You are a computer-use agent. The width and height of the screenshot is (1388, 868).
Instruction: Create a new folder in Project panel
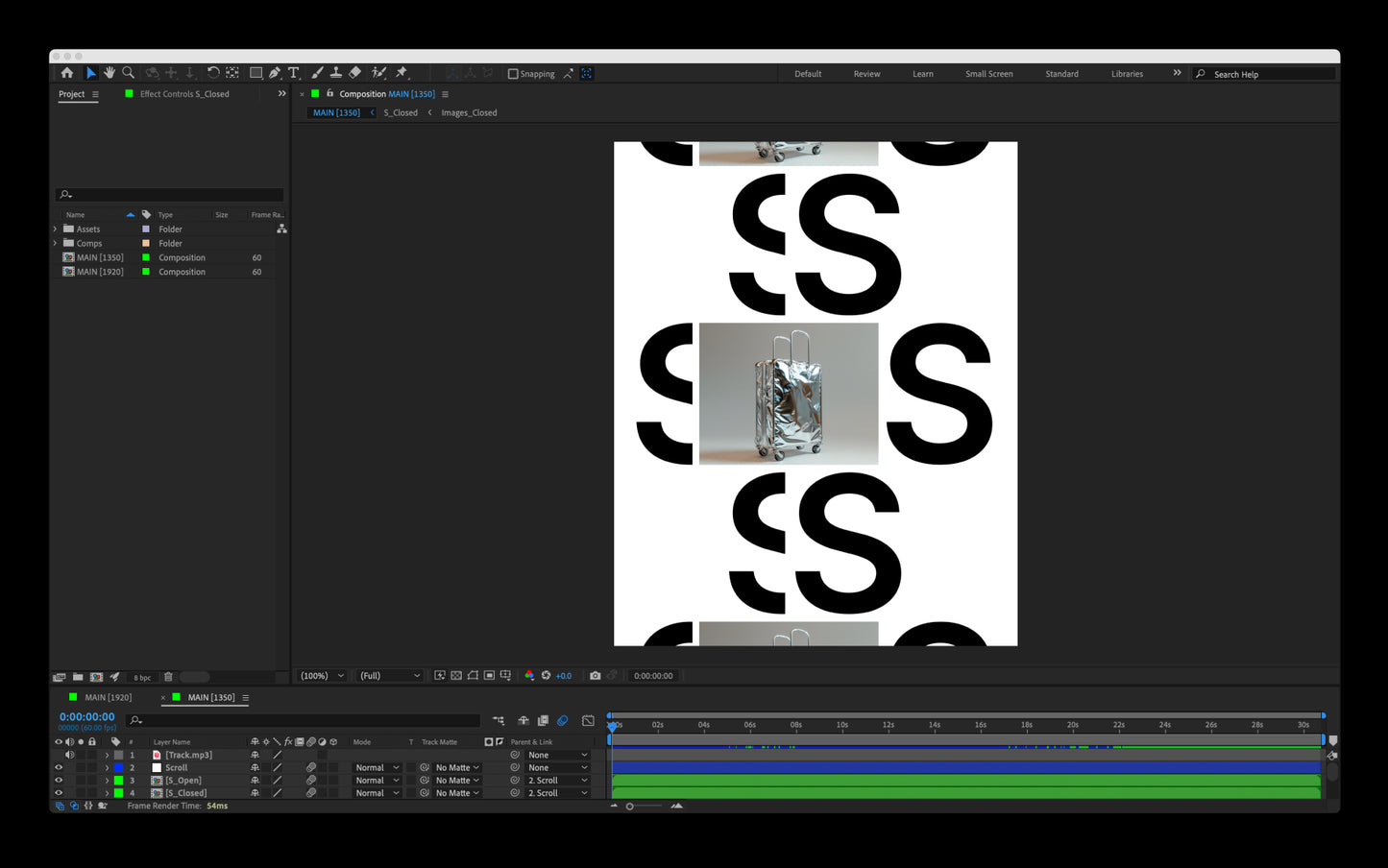point(78,677)
